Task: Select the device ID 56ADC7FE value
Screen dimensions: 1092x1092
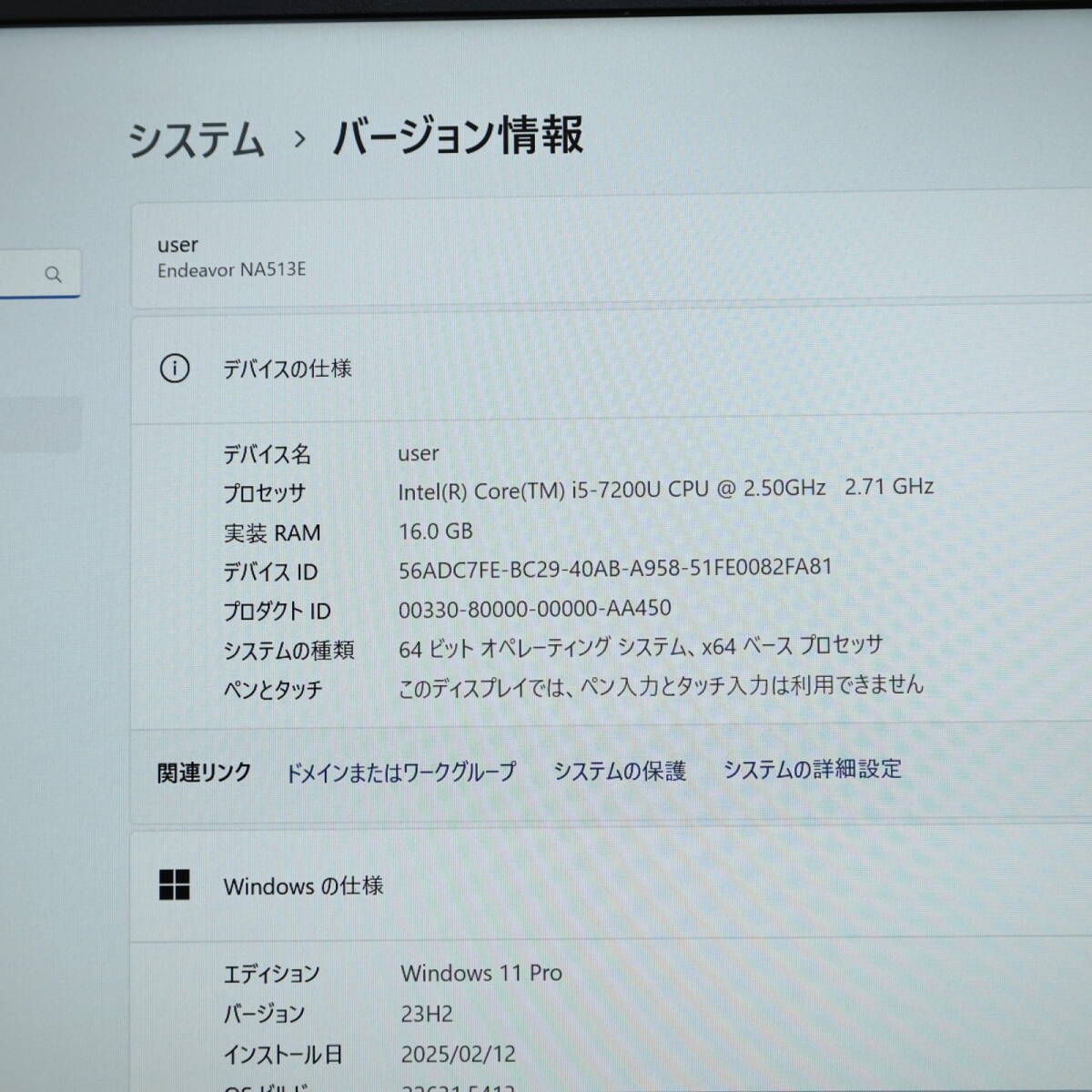Action: click(x=615, y=569)
